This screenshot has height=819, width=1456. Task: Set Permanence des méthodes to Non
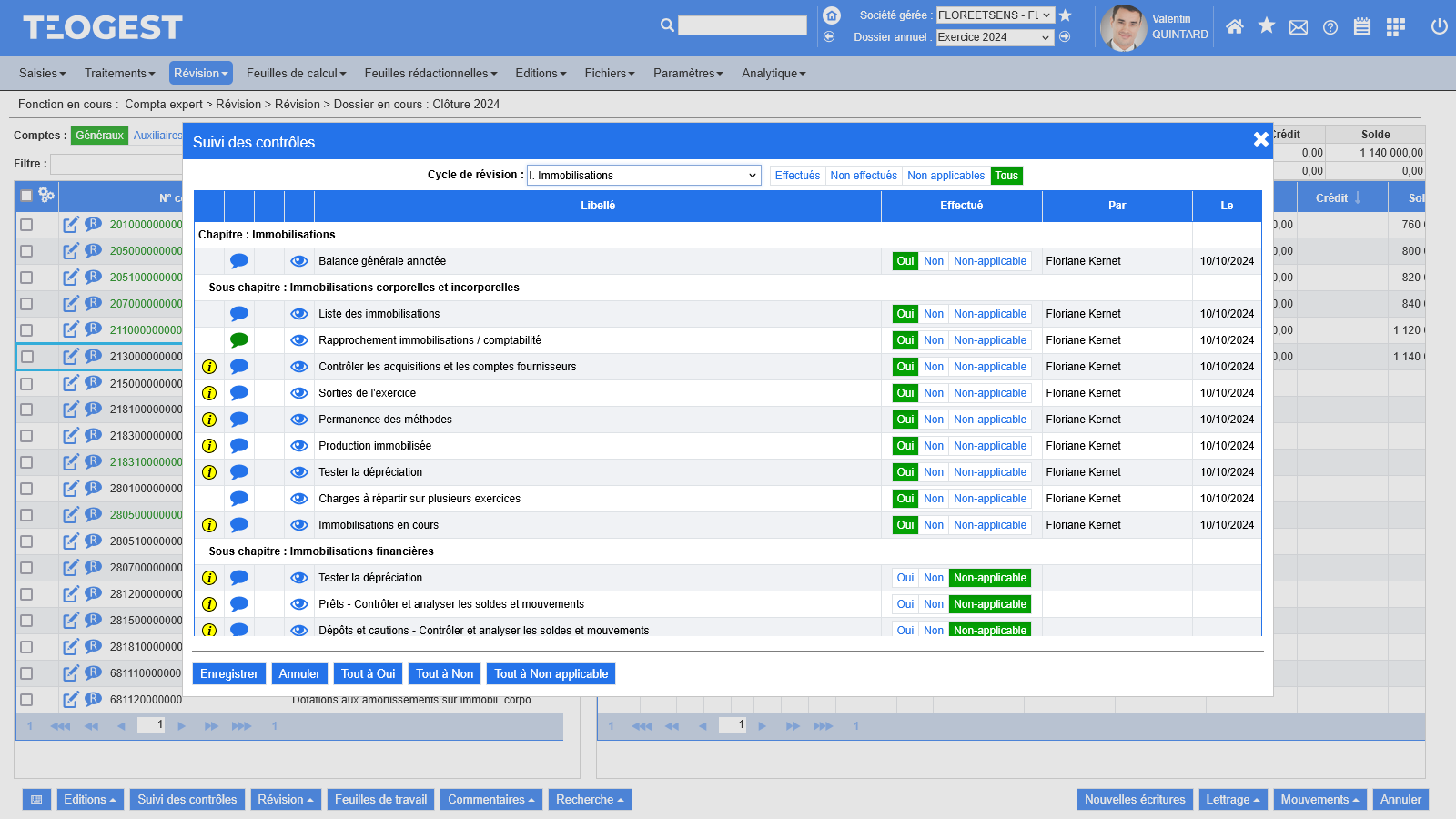[933, 420]
